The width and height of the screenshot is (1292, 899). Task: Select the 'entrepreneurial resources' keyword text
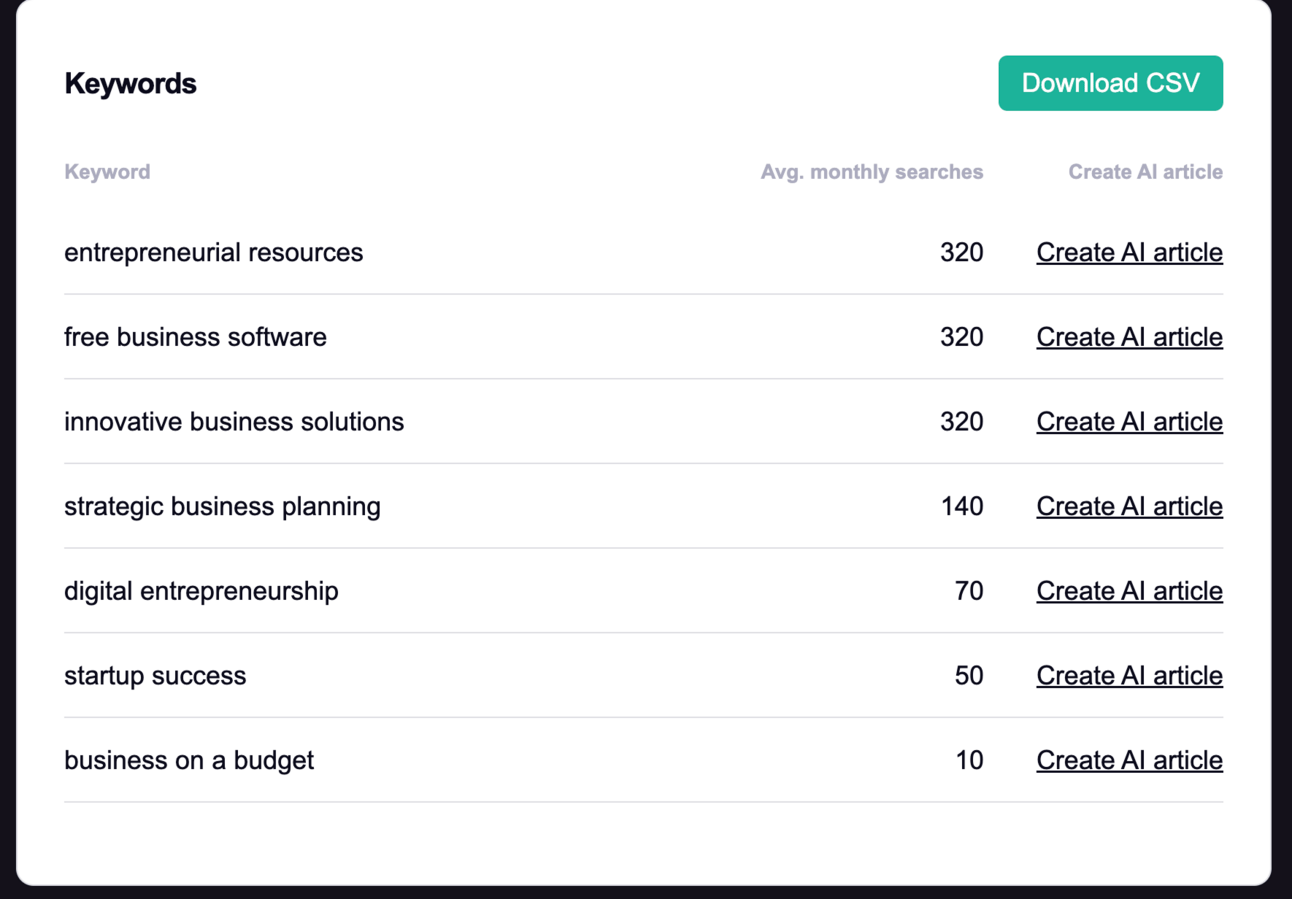click(x=213, y=253)
